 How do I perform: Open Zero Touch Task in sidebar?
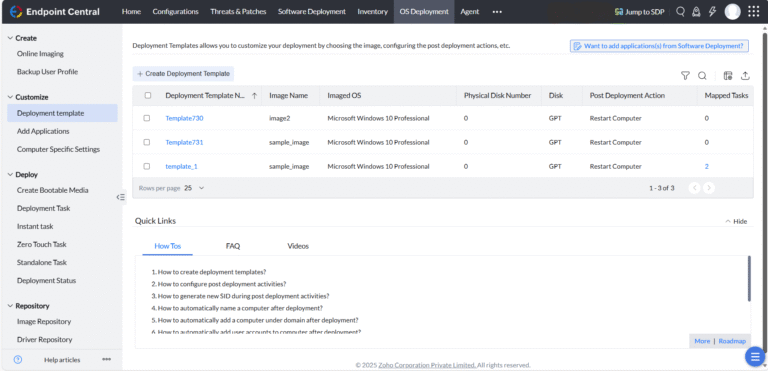42,244
